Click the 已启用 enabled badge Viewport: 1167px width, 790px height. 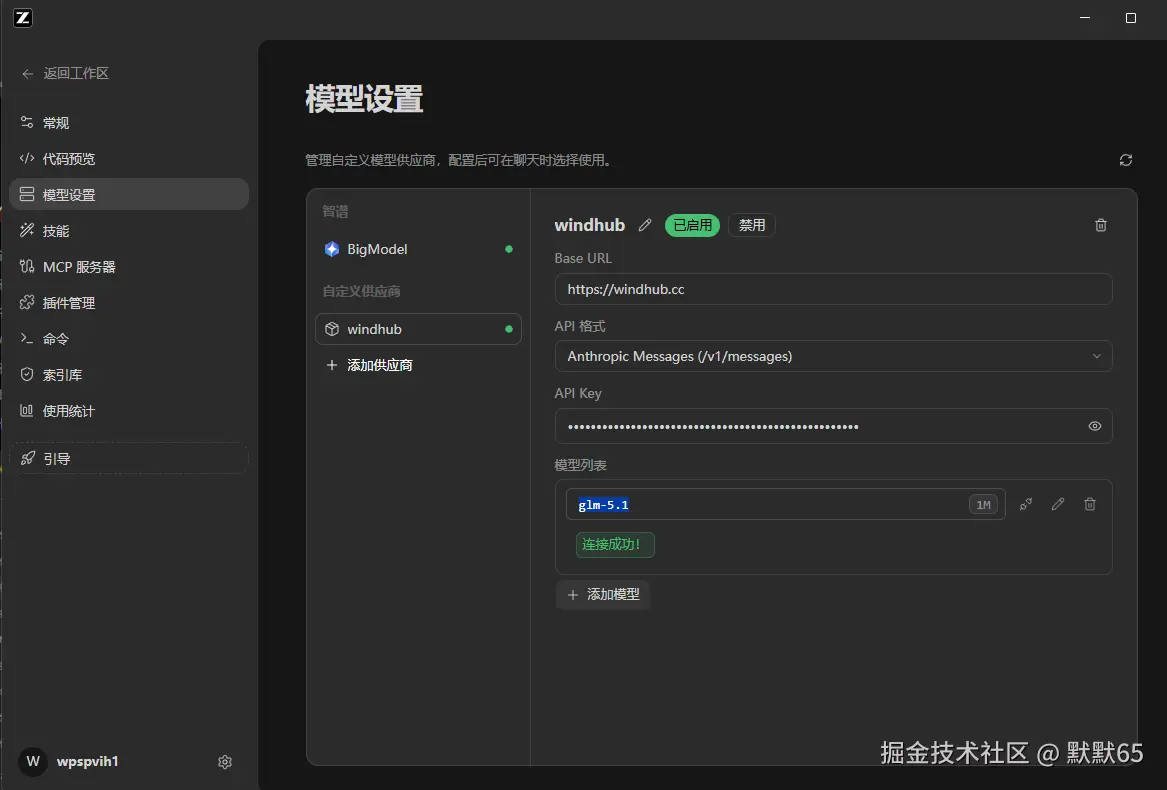click(x=692, y=225)
